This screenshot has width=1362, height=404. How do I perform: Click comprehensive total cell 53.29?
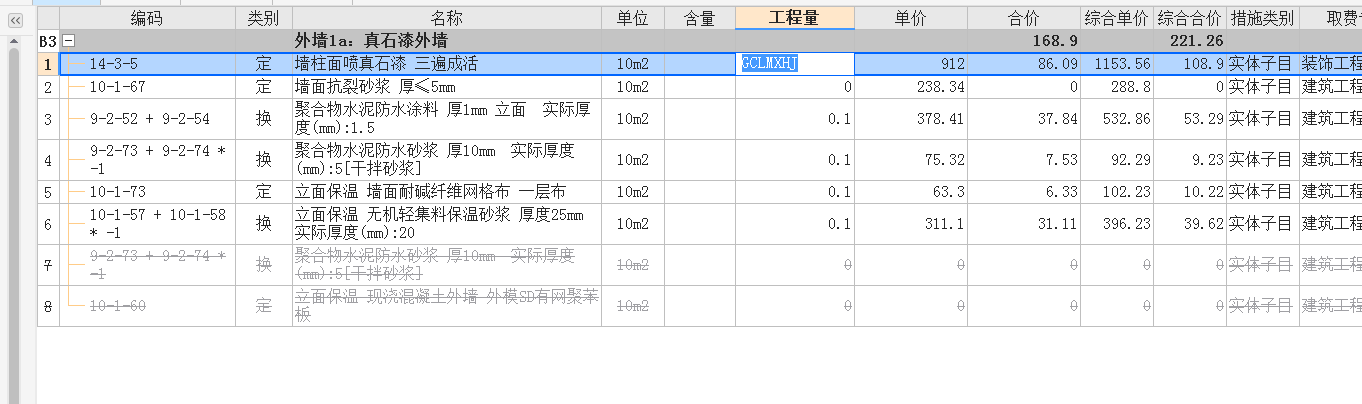1190,119
